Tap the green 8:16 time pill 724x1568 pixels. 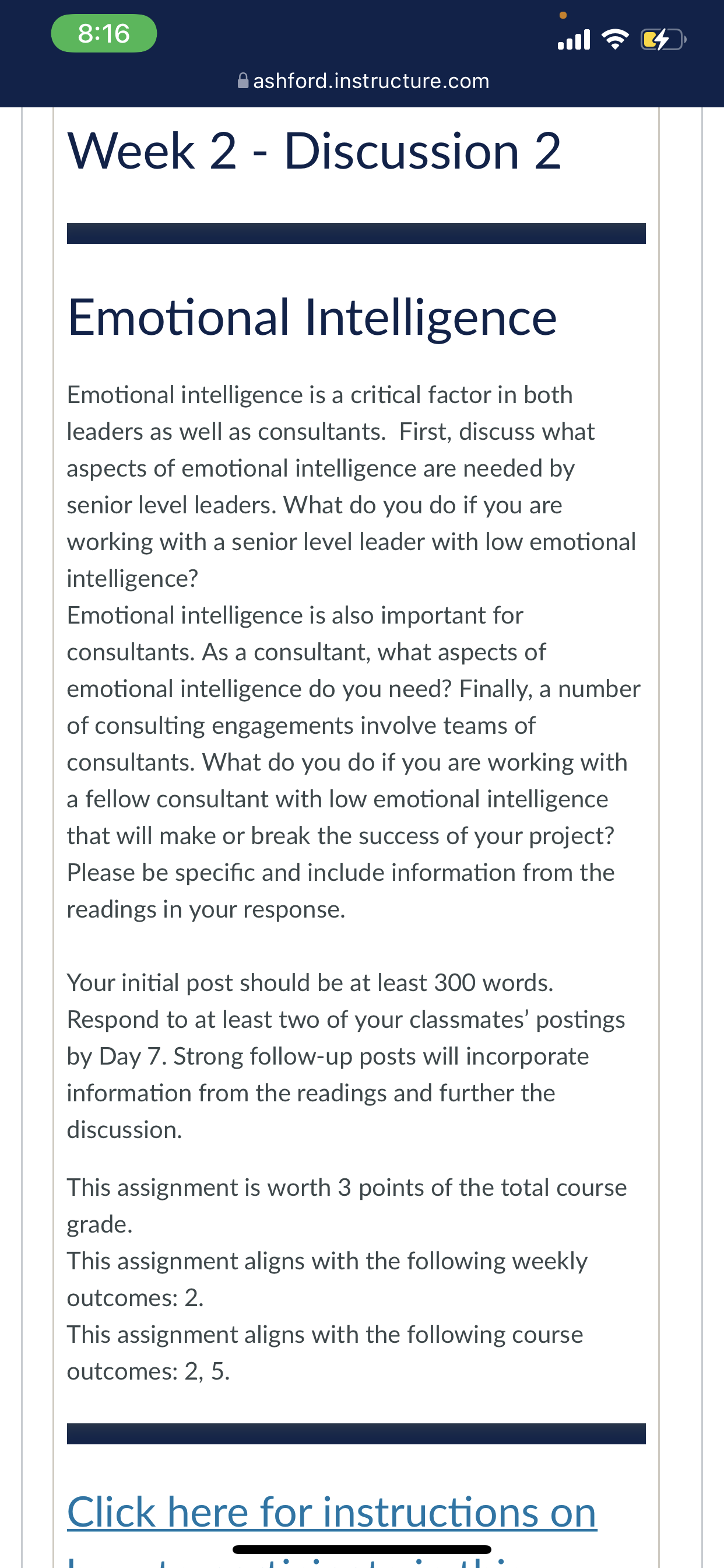(104, 33)
